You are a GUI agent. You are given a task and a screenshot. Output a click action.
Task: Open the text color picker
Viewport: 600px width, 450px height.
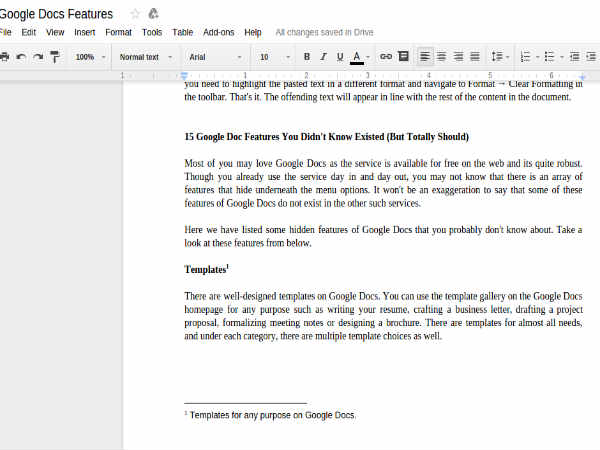pyautogui.click(x=357, y=57)
